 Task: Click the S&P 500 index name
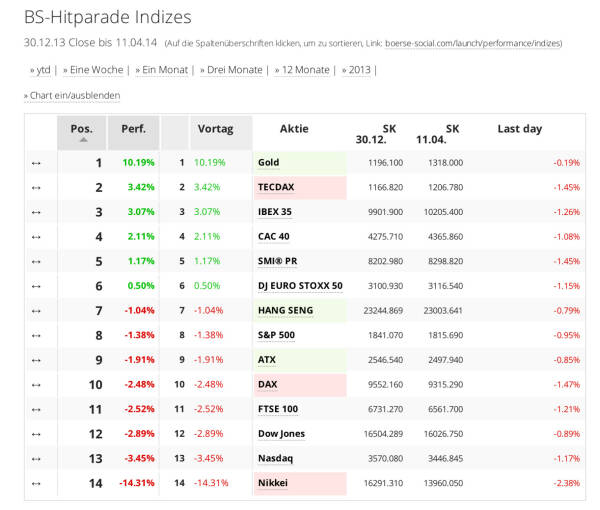276,335
